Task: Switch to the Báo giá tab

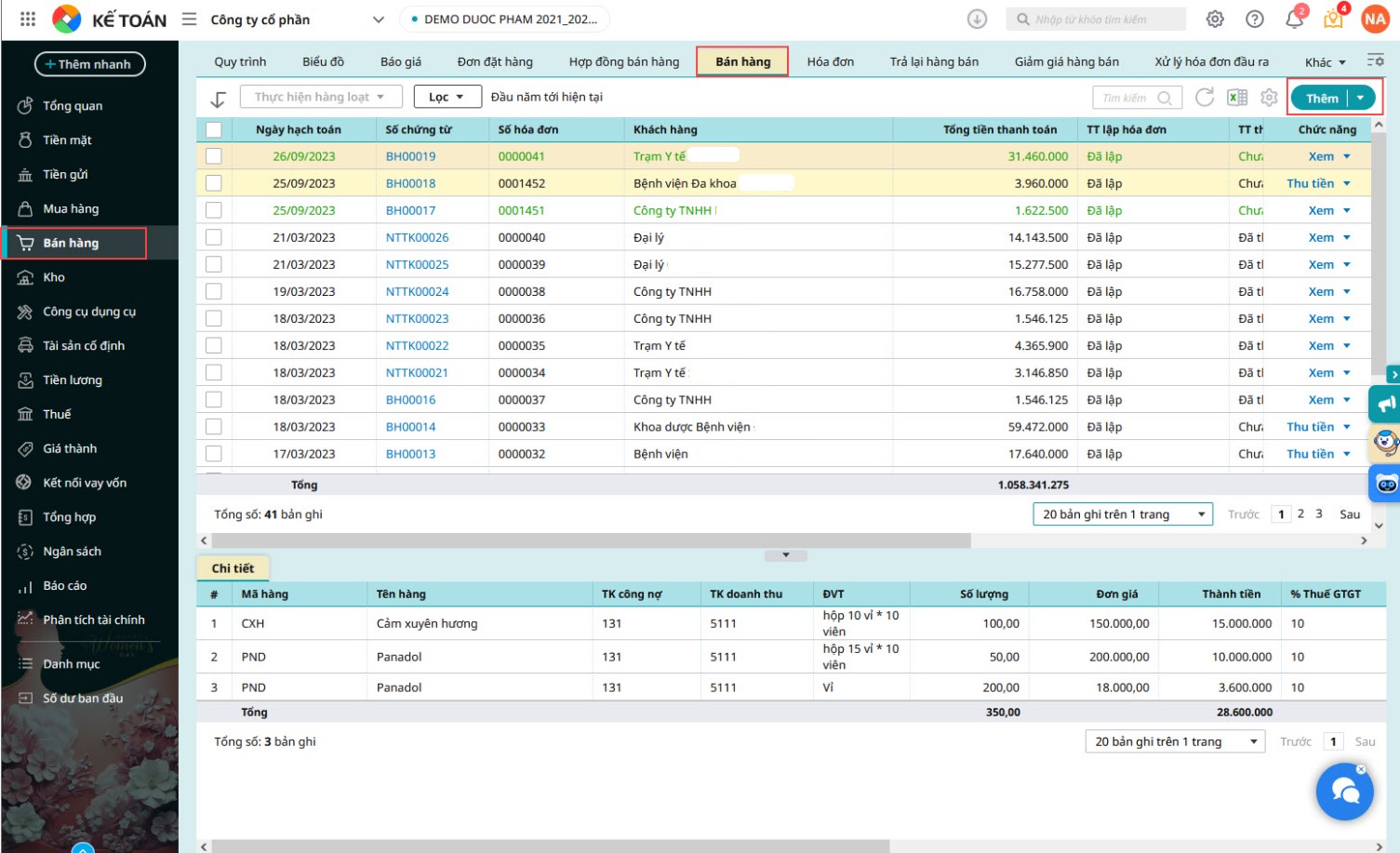Action: (x=401, y=61)
